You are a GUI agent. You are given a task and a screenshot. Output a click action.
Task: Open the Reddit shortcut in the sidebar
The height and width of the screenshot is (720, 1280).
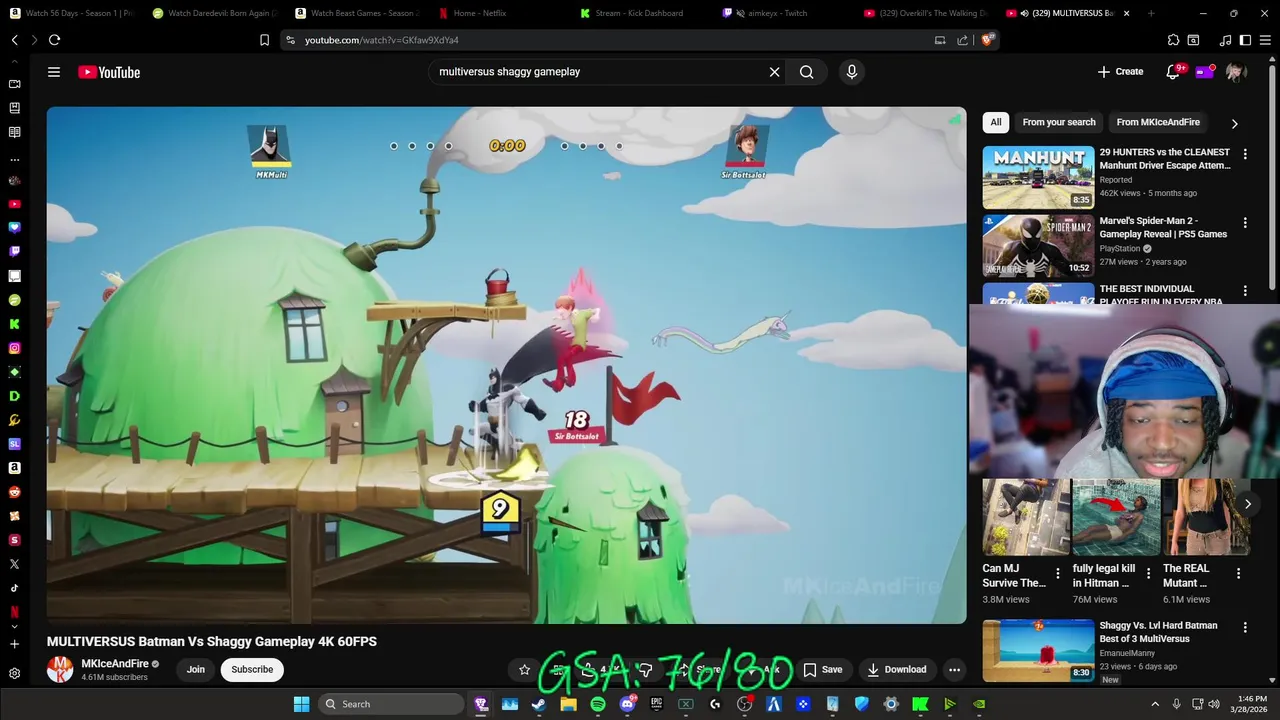pos(14,492)
